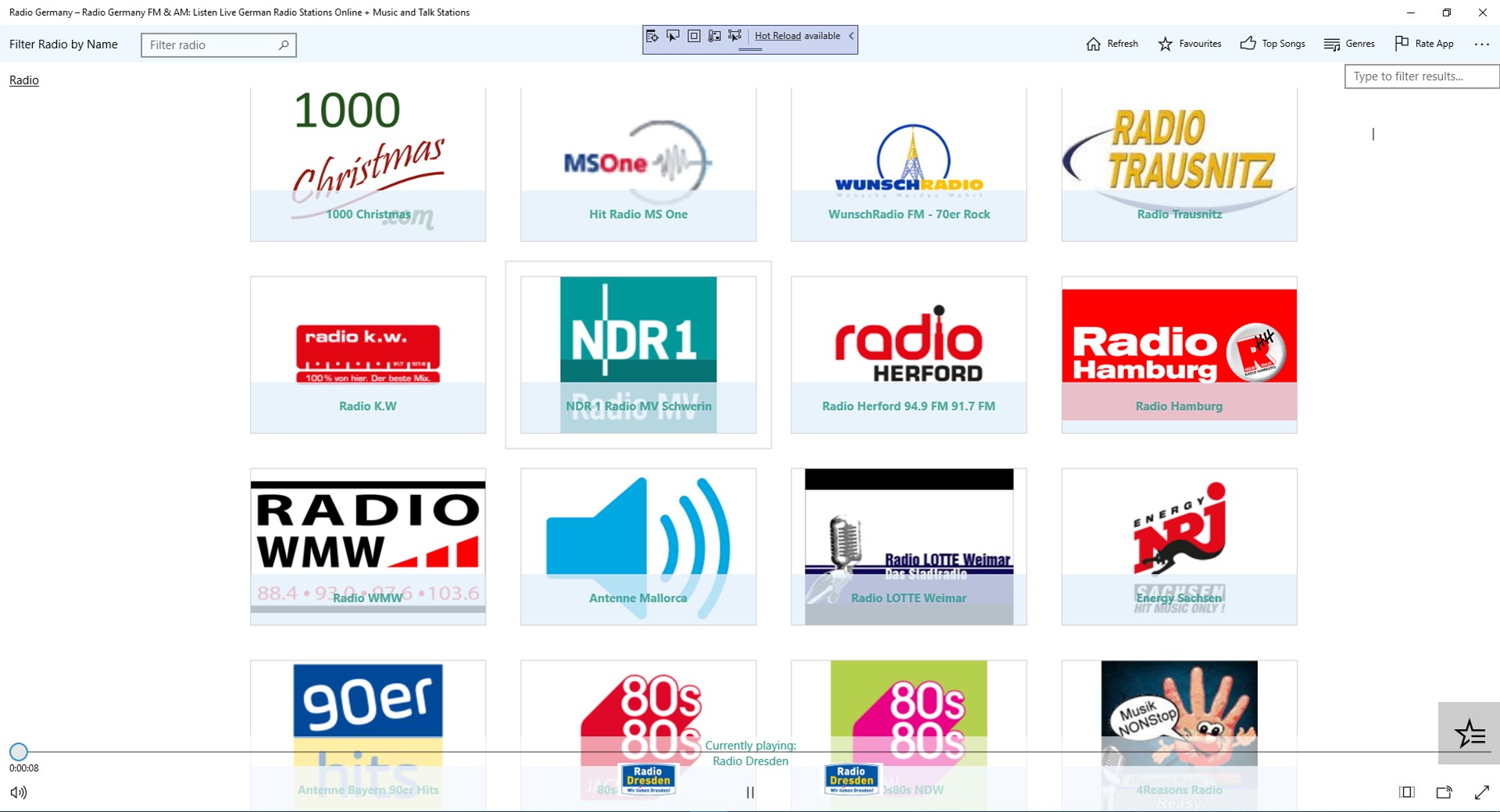
Task: Select the 1000 Christmas station tile
Action: point(368,164)
